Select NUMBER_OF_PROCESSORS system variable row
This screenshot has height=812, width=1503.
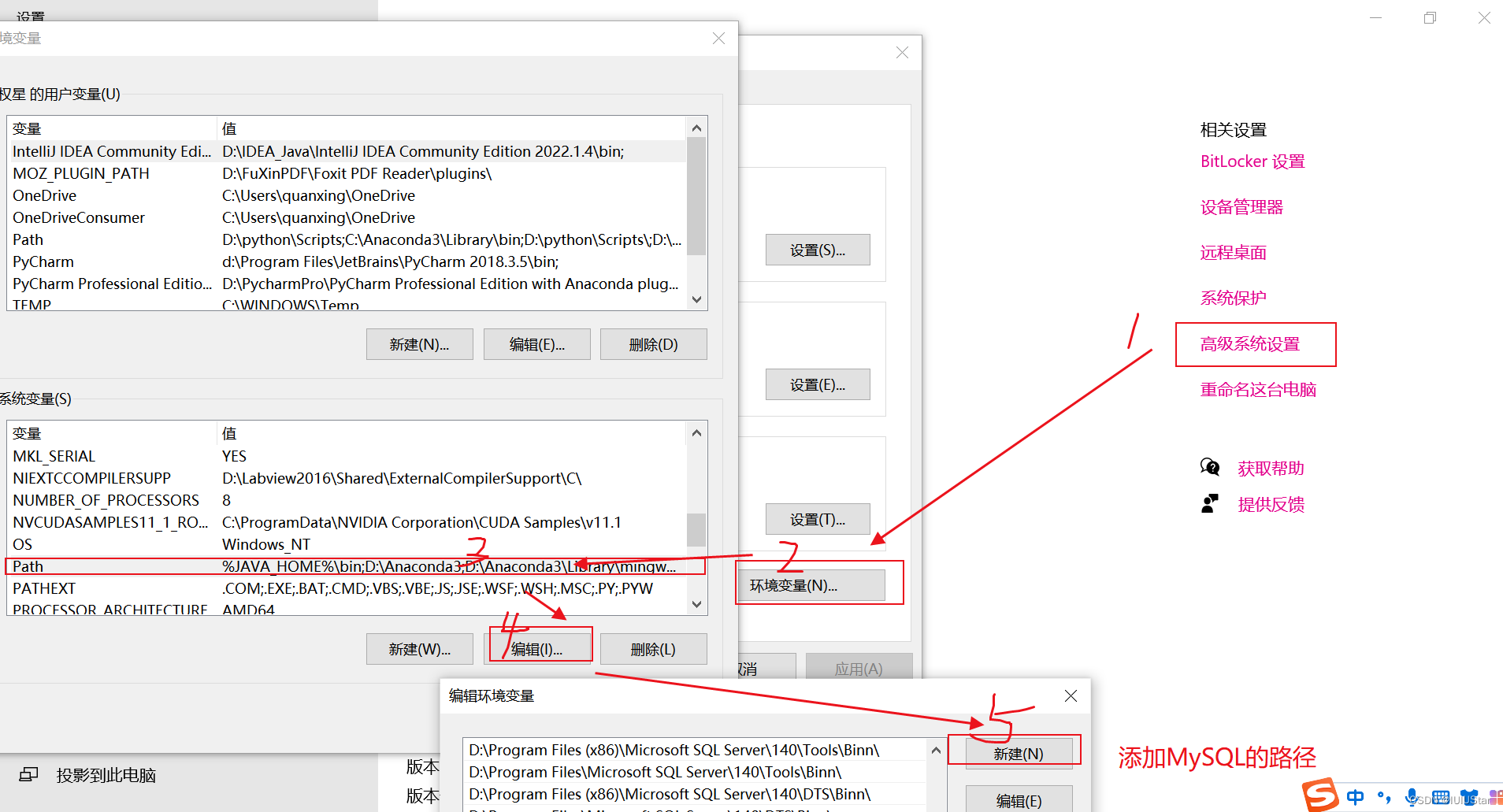click(347, 500)
